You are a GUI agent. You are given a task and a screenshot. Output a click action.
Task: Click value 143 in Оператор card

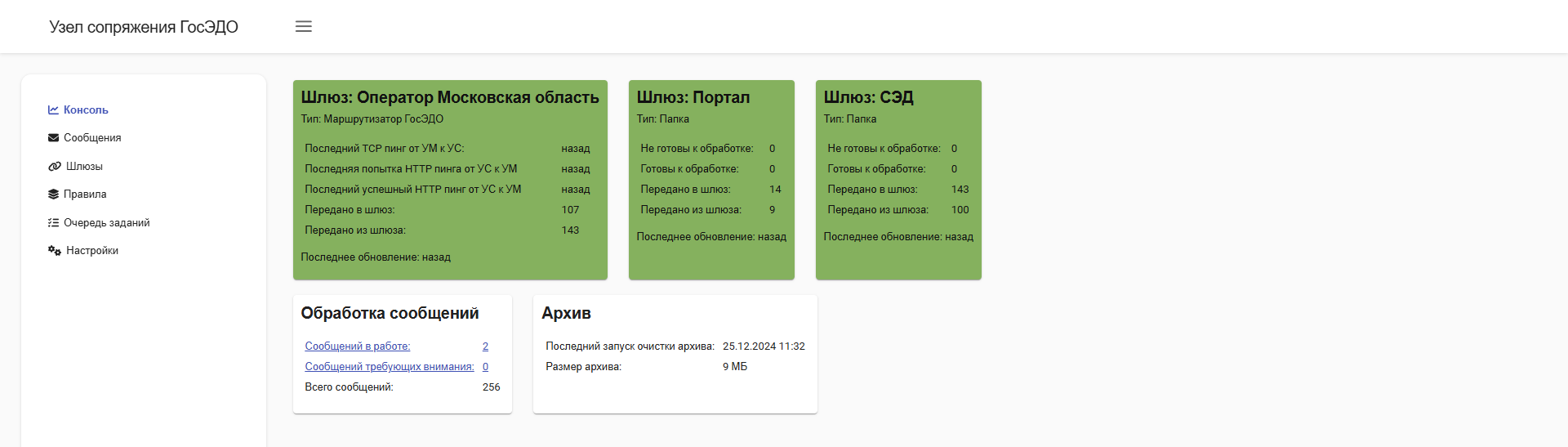pos(570,230)
